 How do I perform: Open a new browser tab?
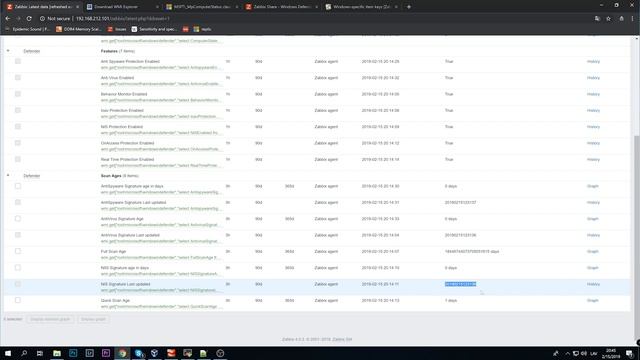click(409, 7)
